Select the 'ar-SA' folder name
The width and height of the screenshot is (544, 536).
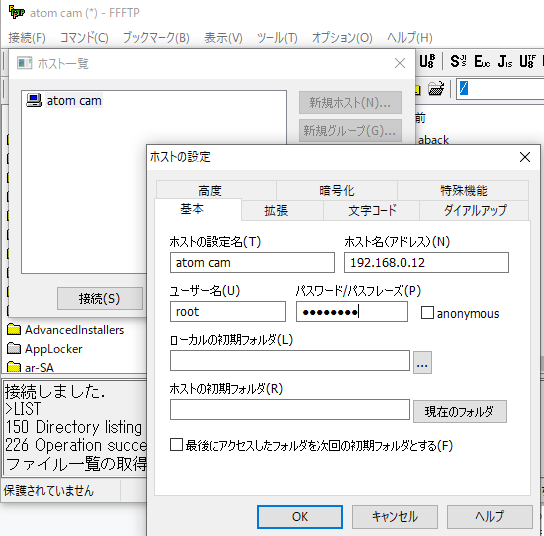point(39,367)
